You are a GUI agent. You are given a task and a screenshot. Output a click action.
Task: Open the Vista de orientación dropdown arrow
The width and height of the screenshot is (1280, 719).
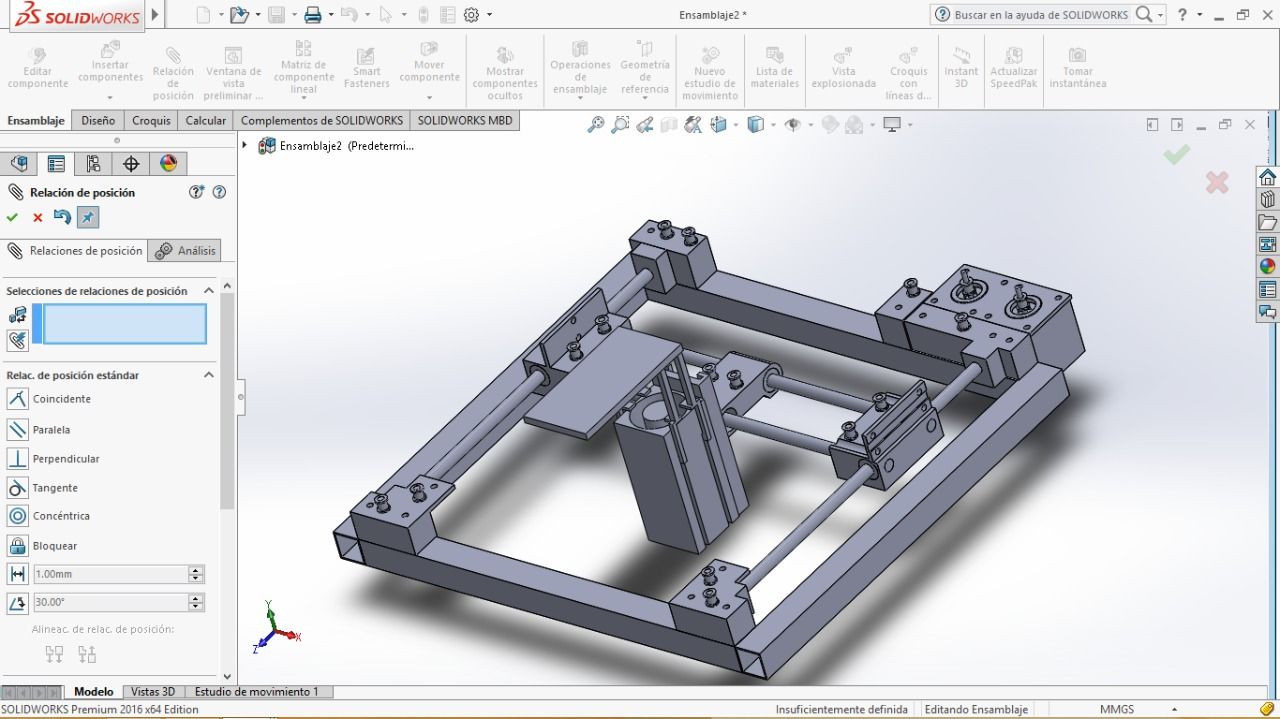(734, 124)
